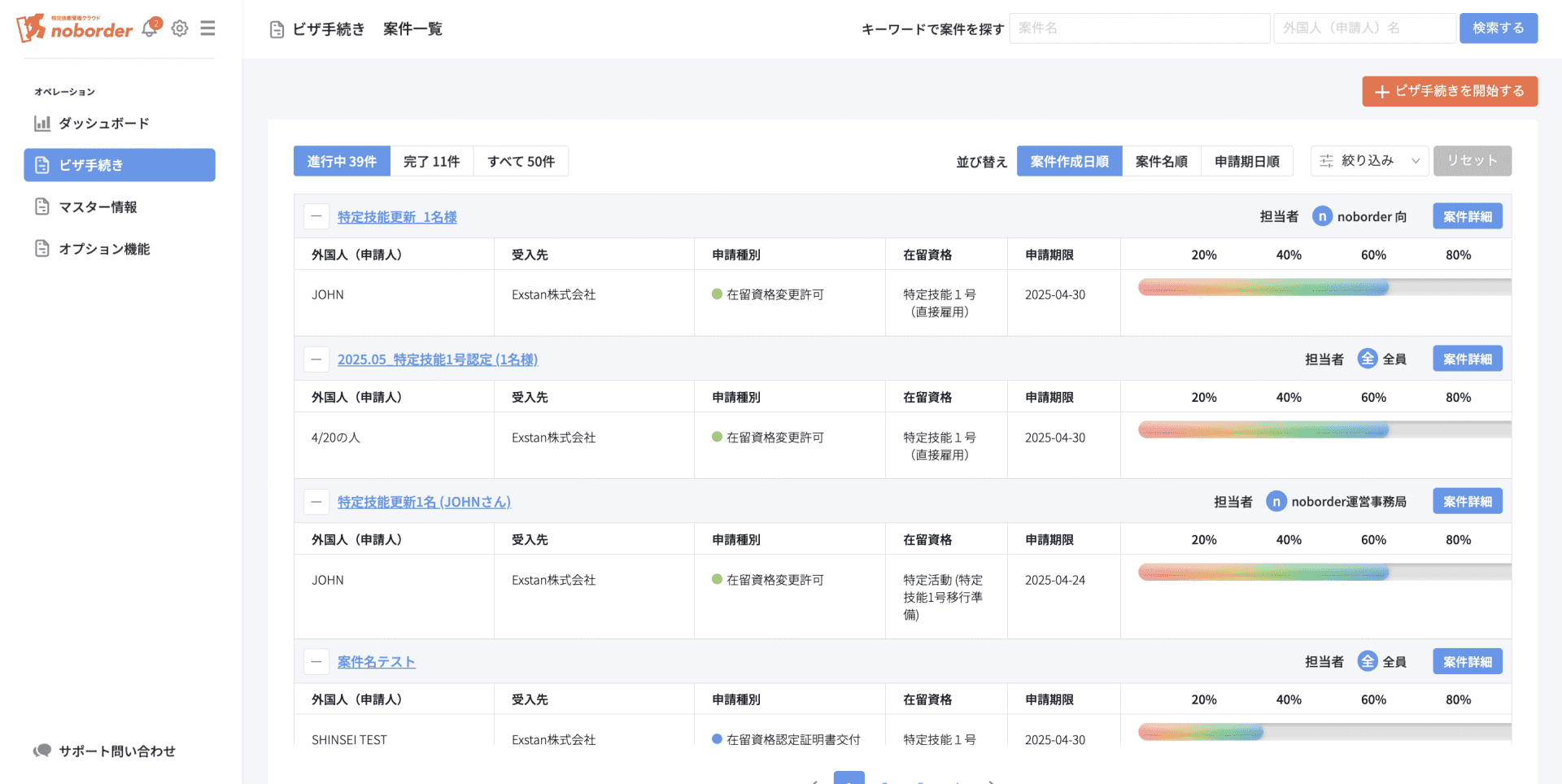This screenshot has height=784, width=1562.
Task: Click the noborder logo
Action: point(75,28)
